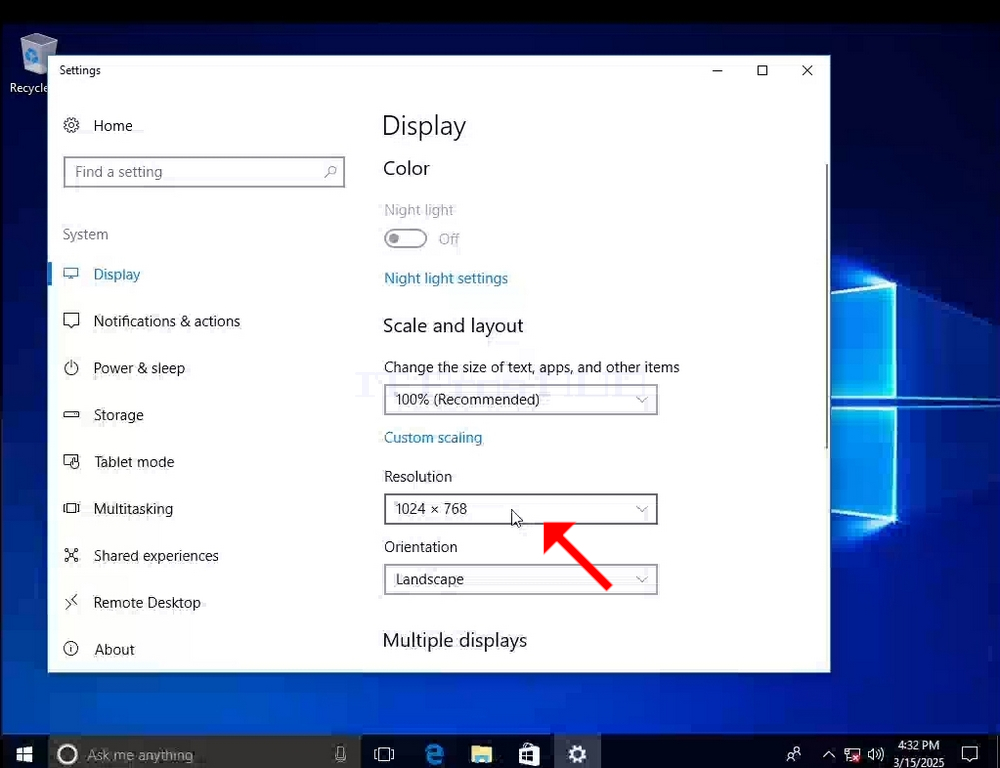This screenshot has width=1000, height=768.
Task: Click the microphone icon in search bar
Action: [x=341, y=755]
